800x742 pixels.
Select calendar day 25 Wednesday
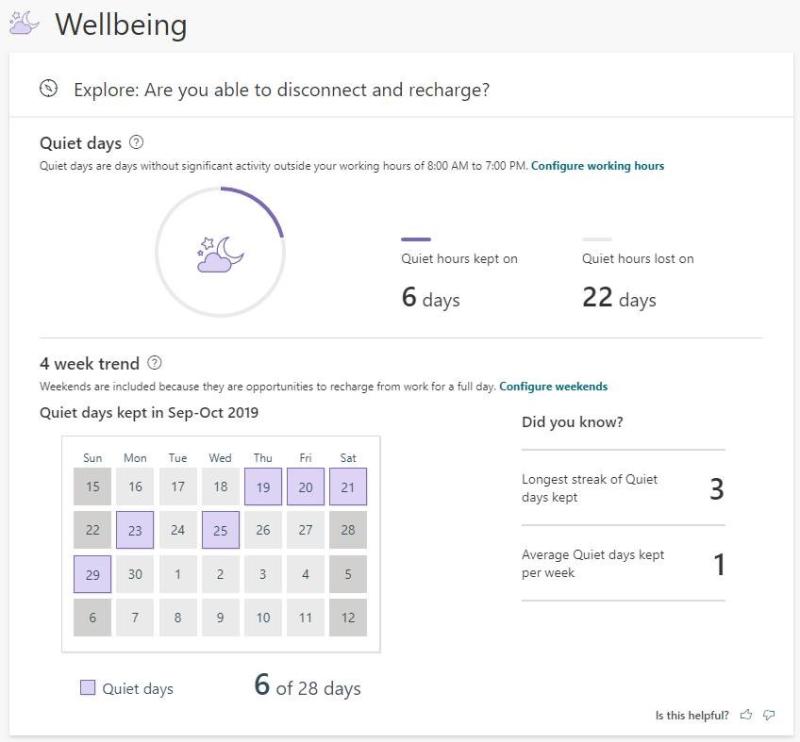click(x=220, y=530)
